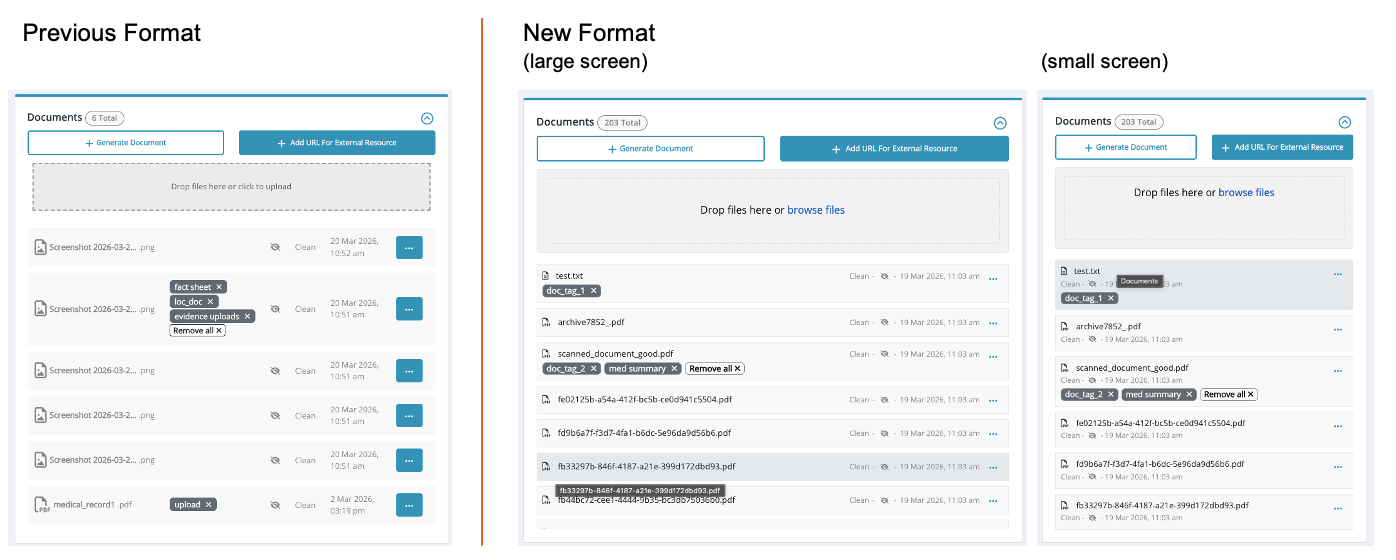Toggle visibility for scanned_document_good.pdf in large screen
Image resolution: width=1396 pixels, height=560 pixels.
click(x=885, y=354)
